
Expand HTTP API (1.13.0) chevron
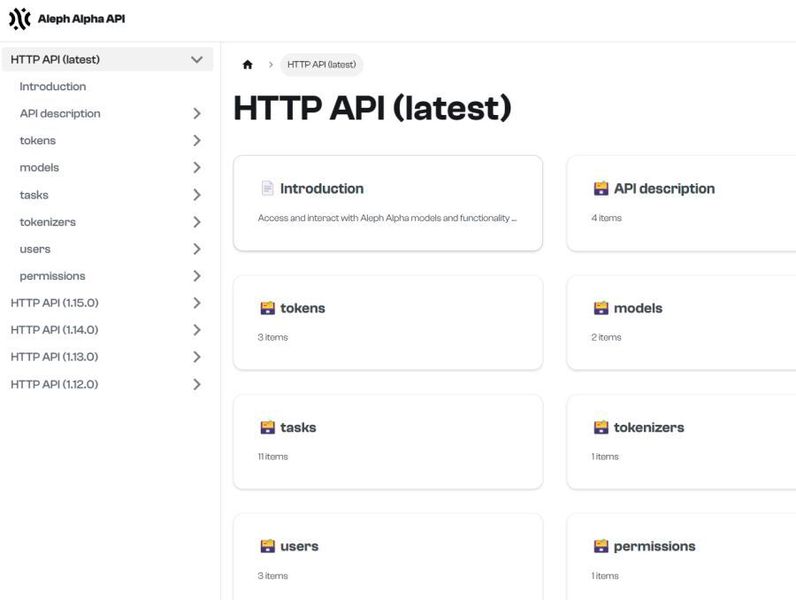tap(197, 357)
